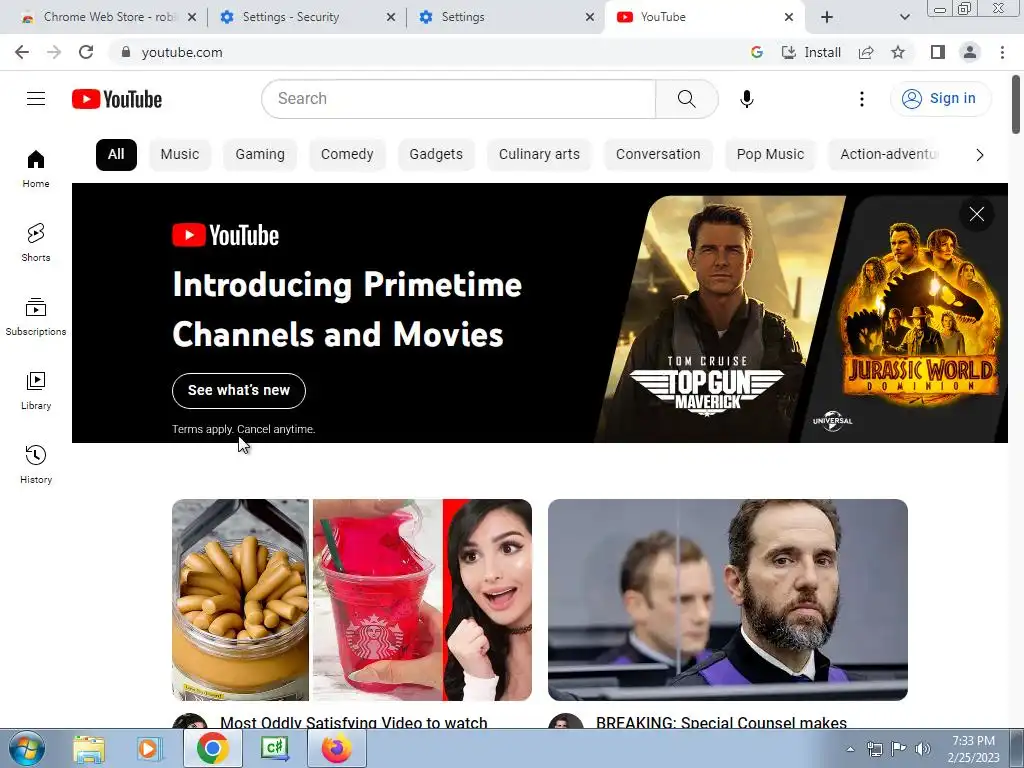The height and width of the screenshot is (768, 1024).
Task: Filter by Pop Music chip
Action: pyautogui.click(x=770, y=155)
